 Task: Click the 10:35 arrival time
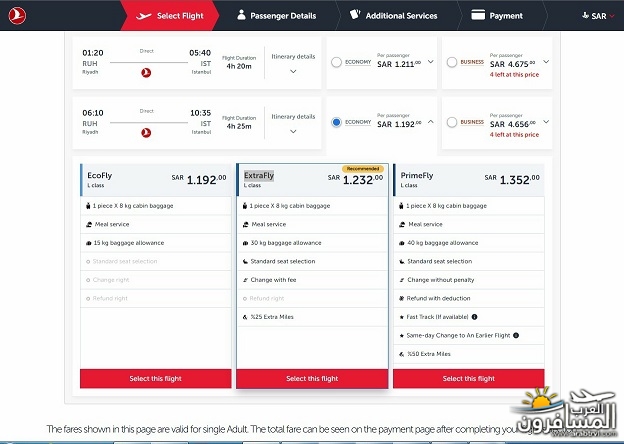pos(200,113)
